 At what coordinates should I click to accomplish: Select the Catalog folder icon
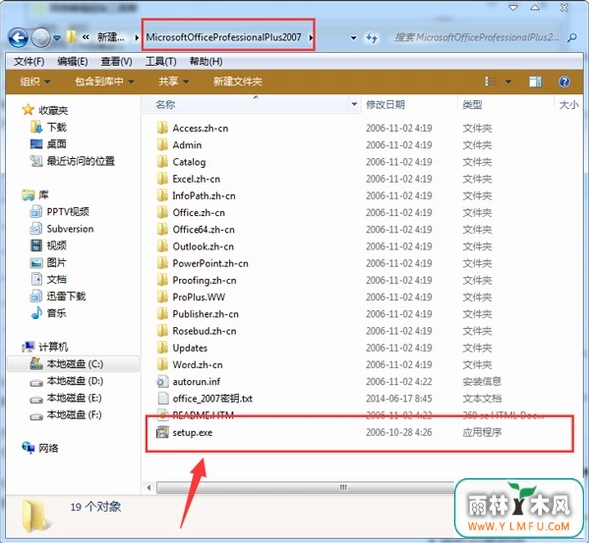click(162, 161)
